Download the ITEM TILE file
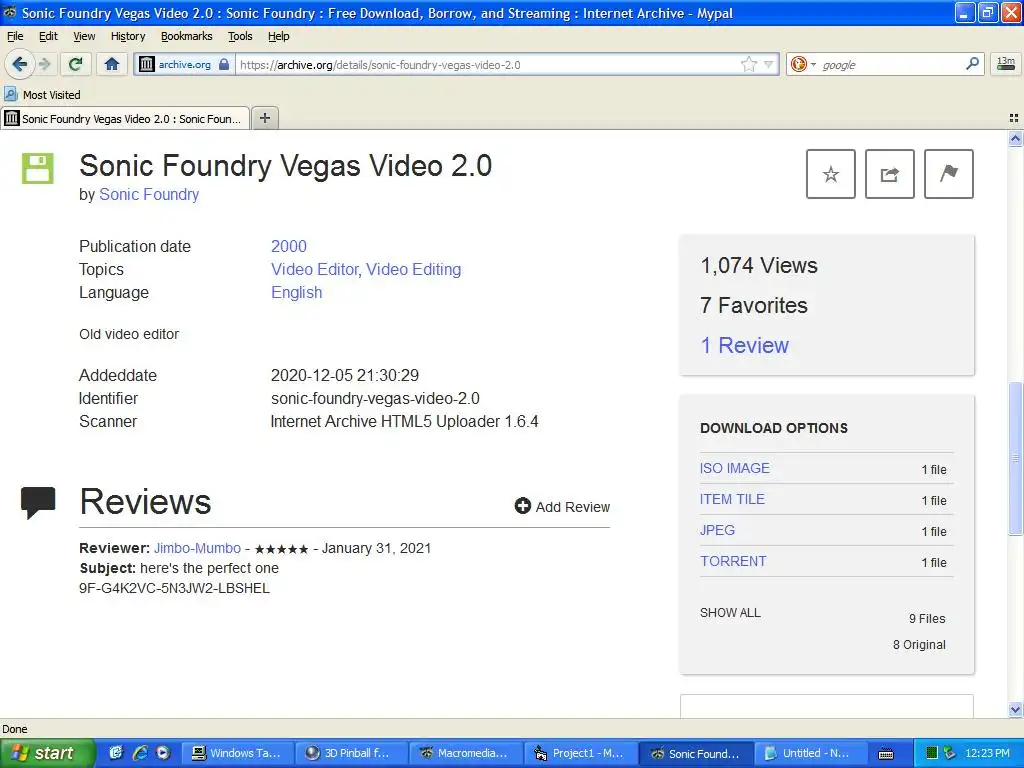 coord(732,499)
